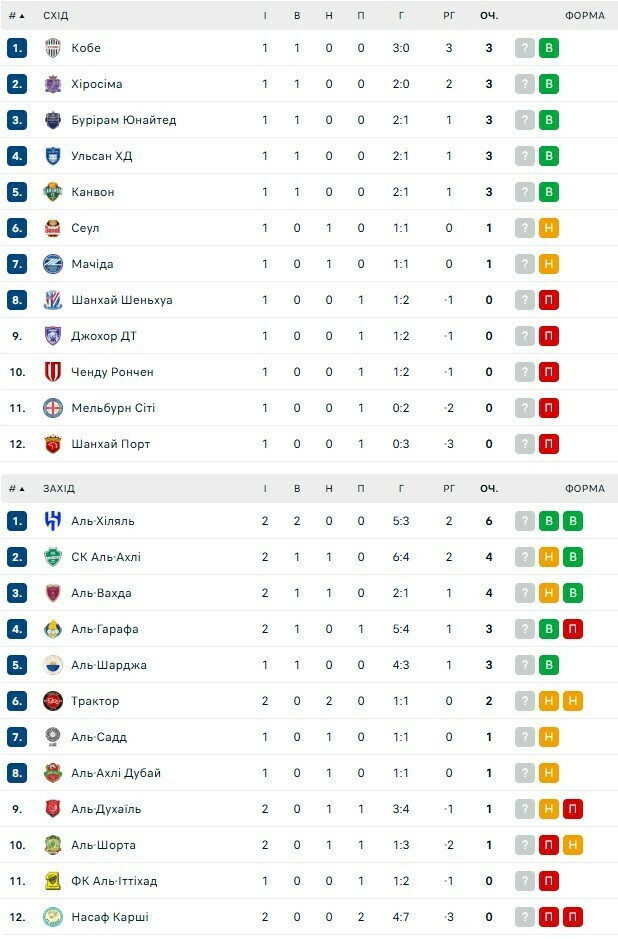Click Кобе's green В form badge
The height and width of the screenshot is (939, 618).
pyautogui.click(x=548, y=48)
